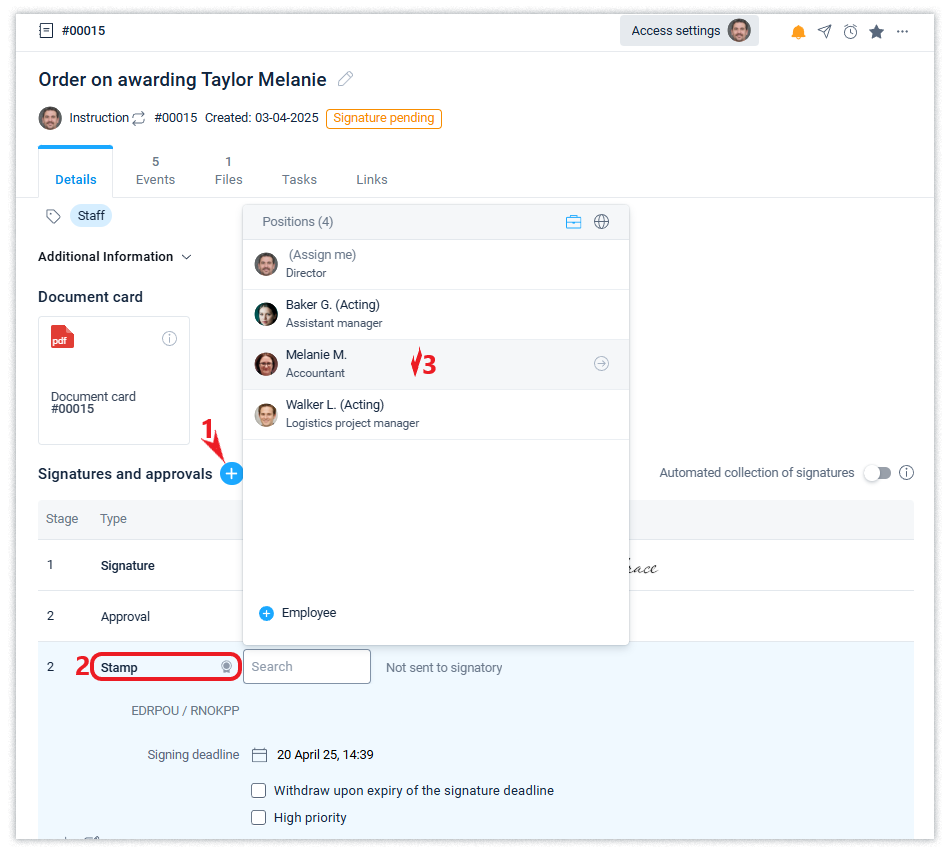The image size is (950, 857).
Task: Click blue plus to add signature
Action: (x=232, y=474)
